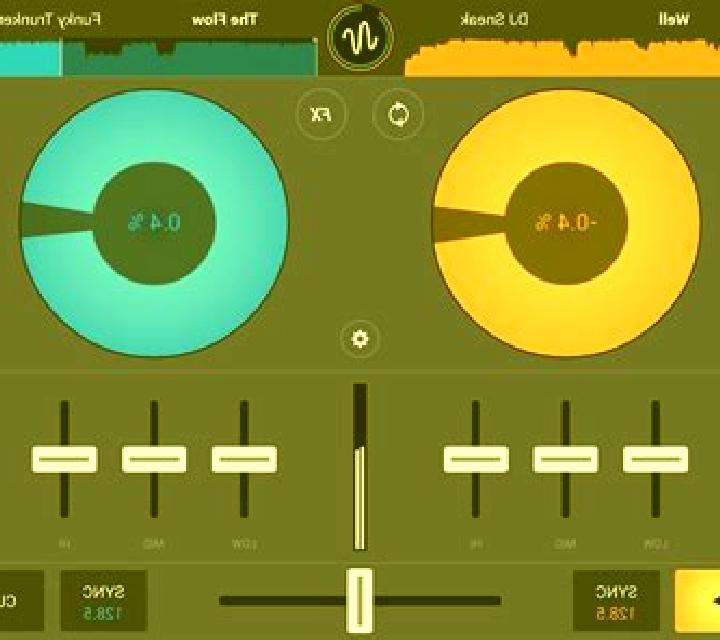This screenshot has height=640, width=720.
Task: Tap the teal turntable platter
Action: tap(154, 223)
